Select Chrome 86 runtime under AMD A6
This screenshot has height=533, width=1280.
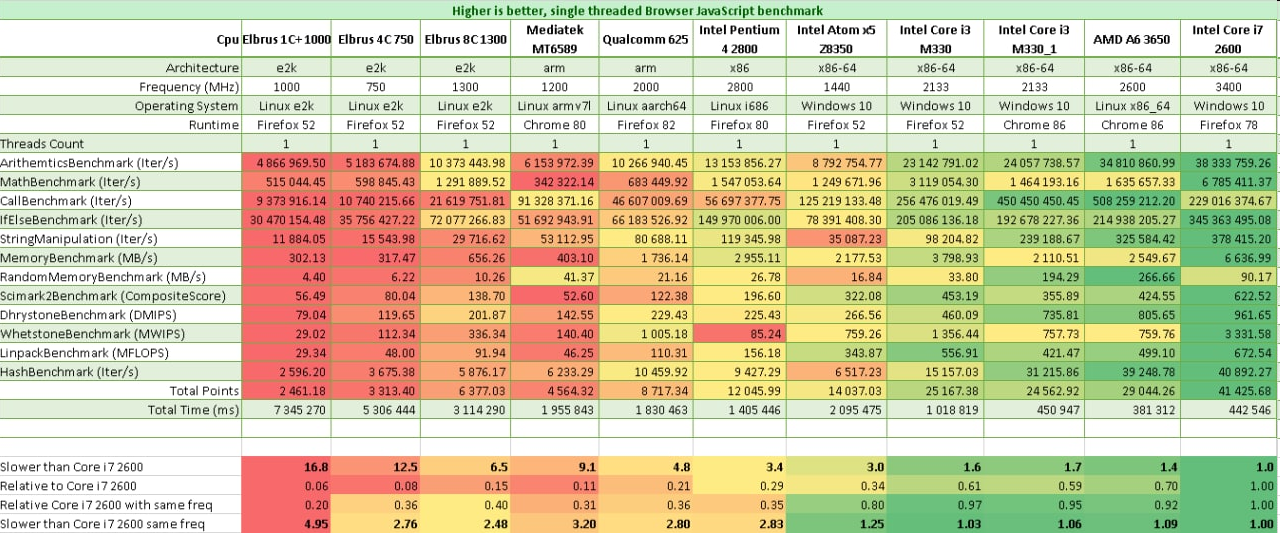tap(1133, 125)
